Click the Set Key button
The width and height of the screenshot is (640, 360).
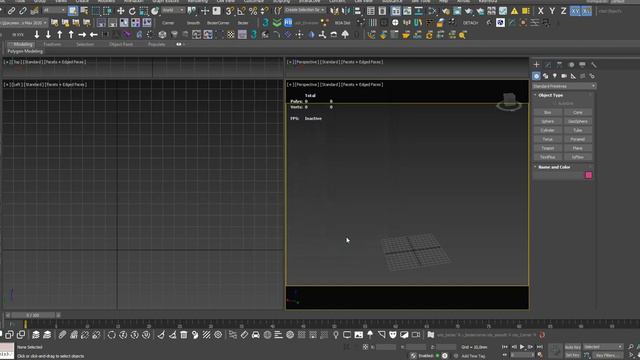click(x=573, y=356)
